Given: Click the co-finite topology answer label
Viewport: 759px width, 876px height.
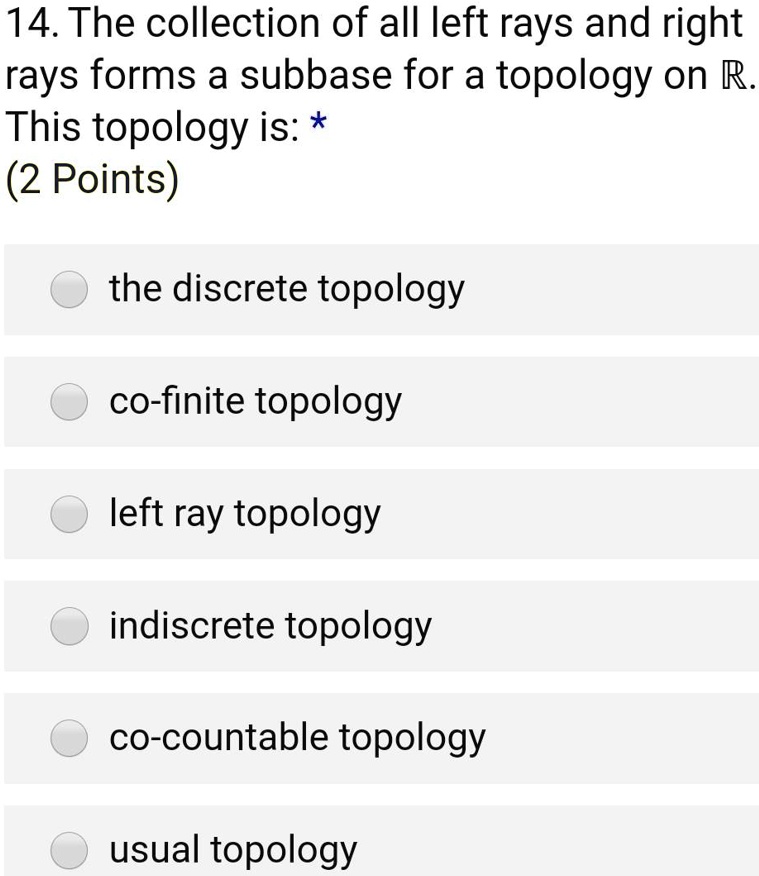Looking at the screenshot, I should [255, 402].
